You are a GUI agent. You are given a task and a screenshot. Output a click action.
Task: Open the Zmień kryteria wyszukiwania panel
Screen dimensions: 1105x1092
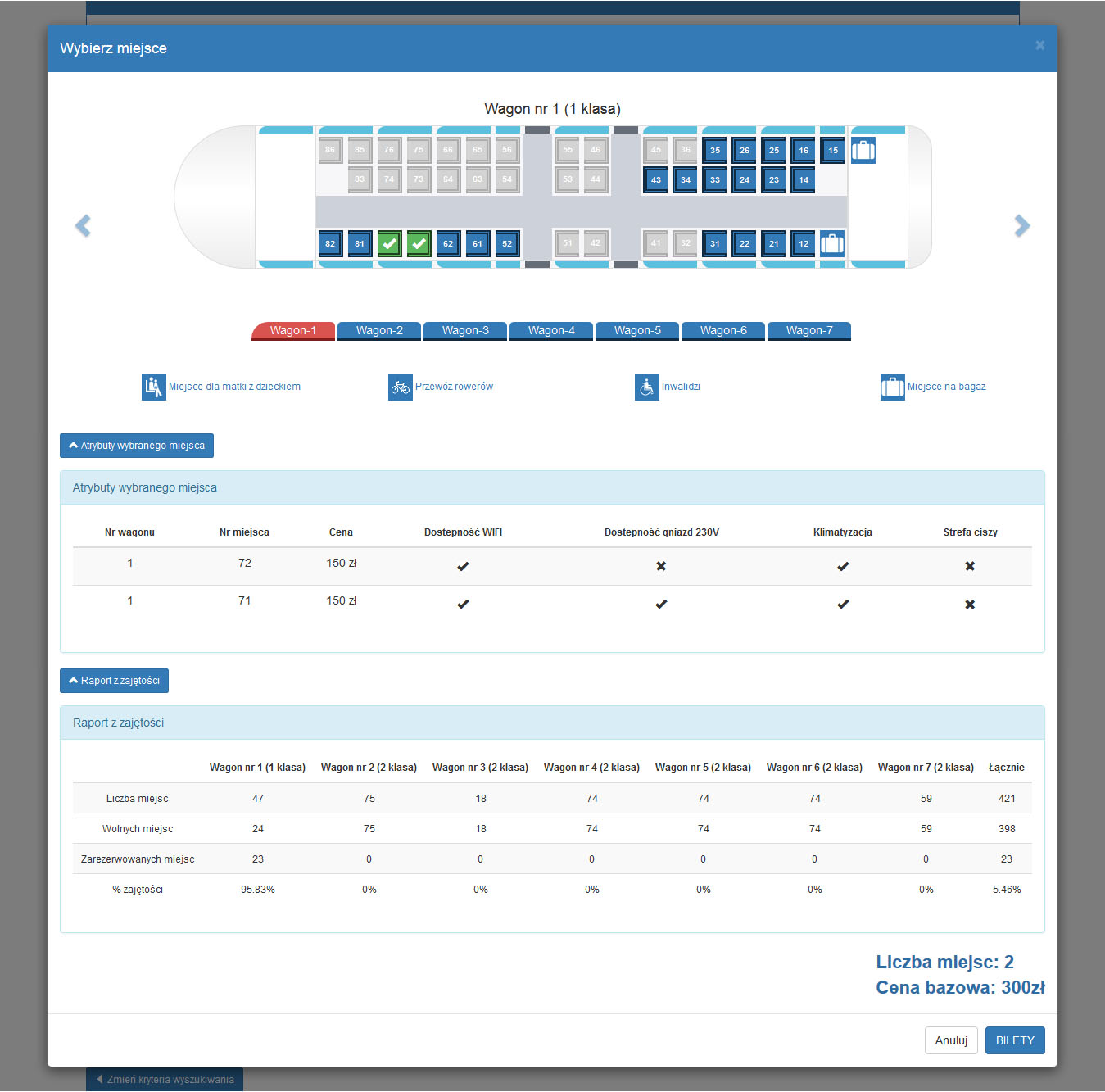(165, 1079)
